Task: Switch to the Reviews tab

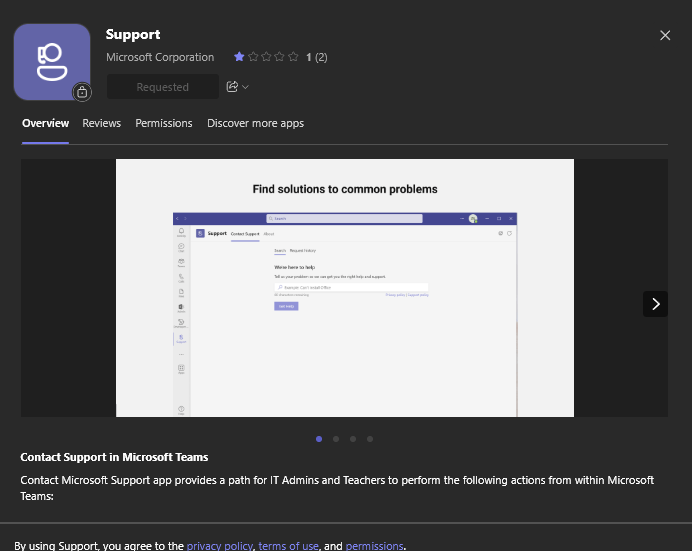Action: tap(102, 123)
